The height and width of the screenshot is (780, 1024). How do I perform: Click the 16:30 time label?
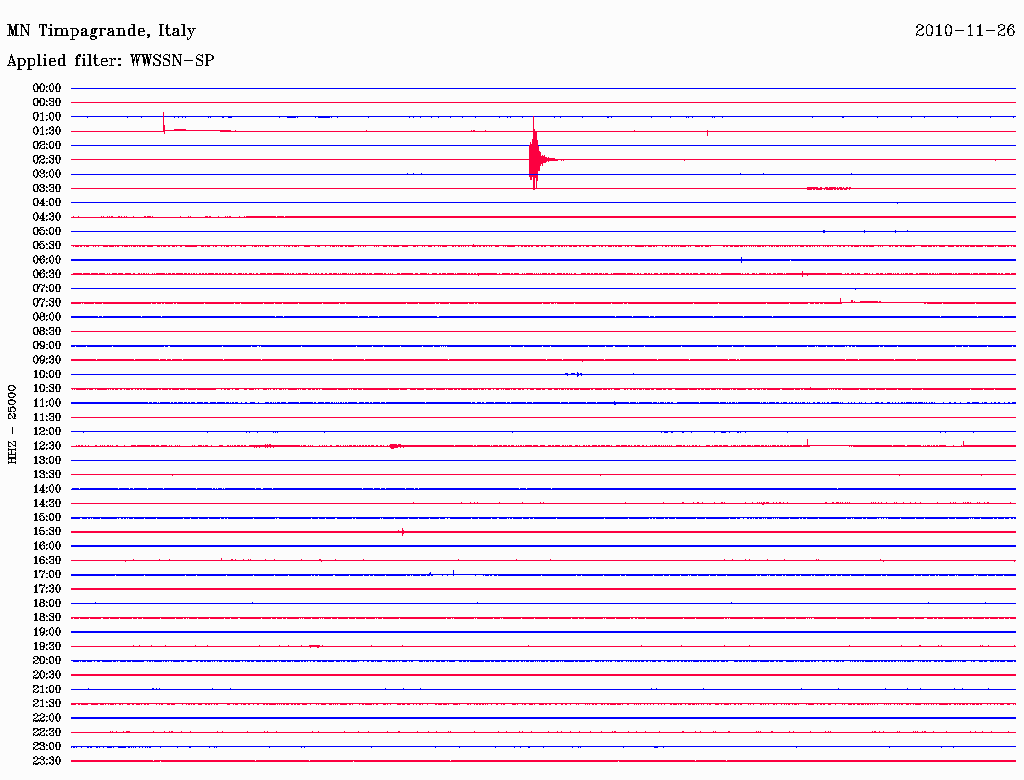(x=46, y=561)
